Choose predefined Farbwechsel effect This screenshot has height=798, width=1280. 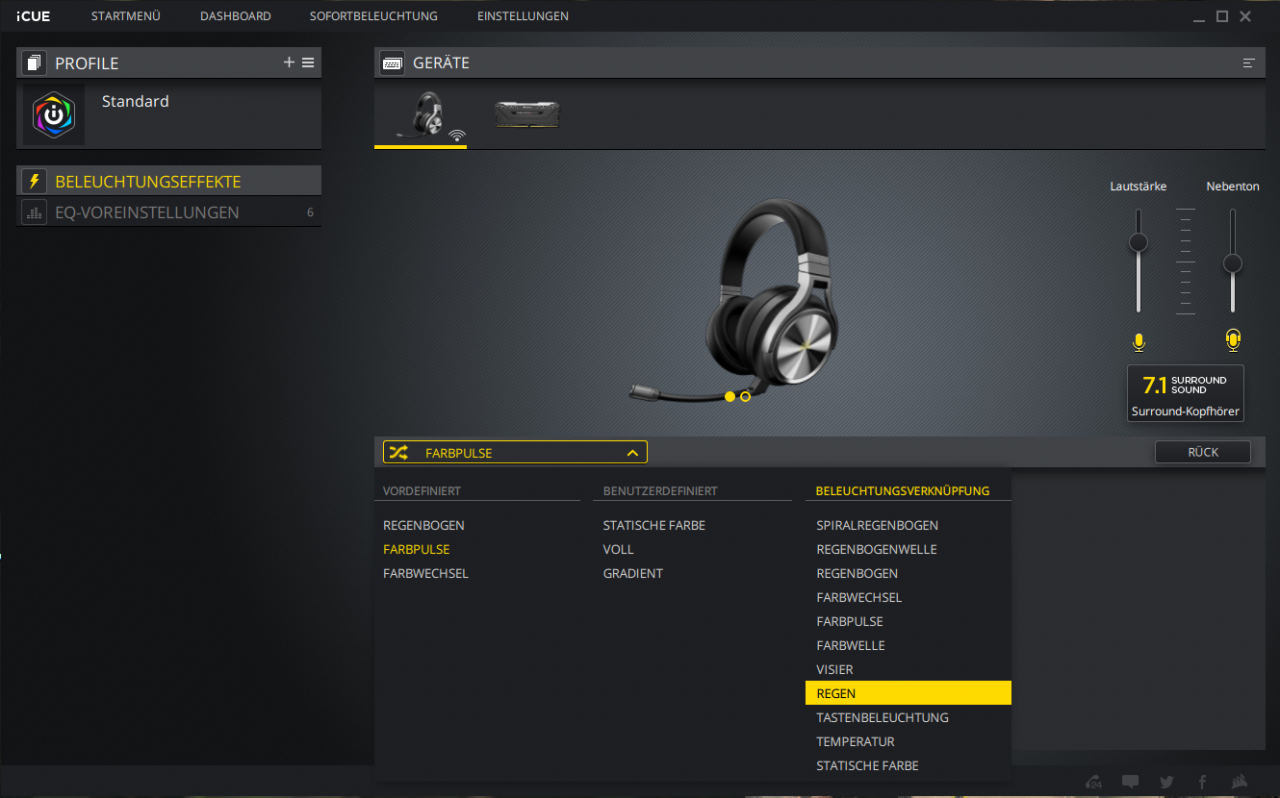(x=426, y=573)
